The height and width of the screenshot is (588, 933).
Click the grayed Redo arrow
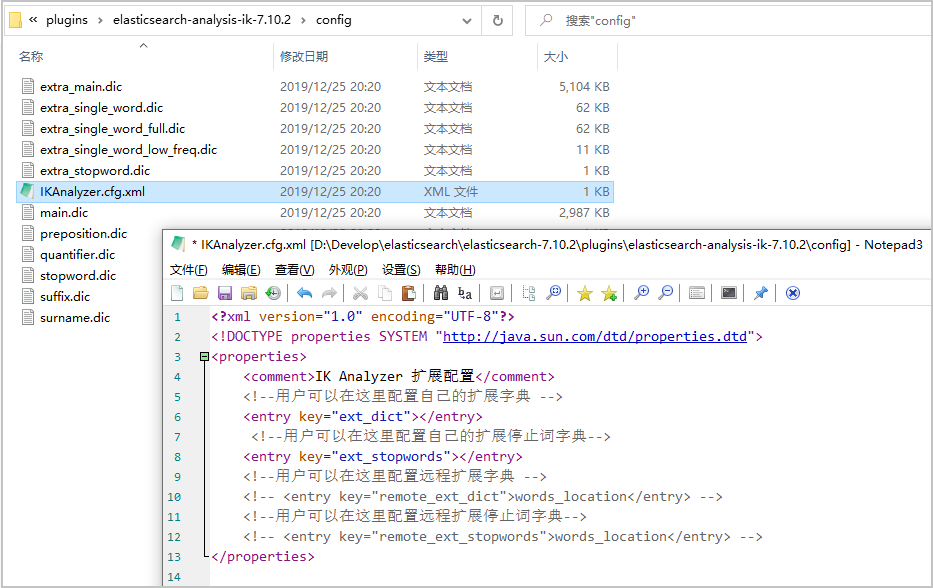(x=329, y=293)
